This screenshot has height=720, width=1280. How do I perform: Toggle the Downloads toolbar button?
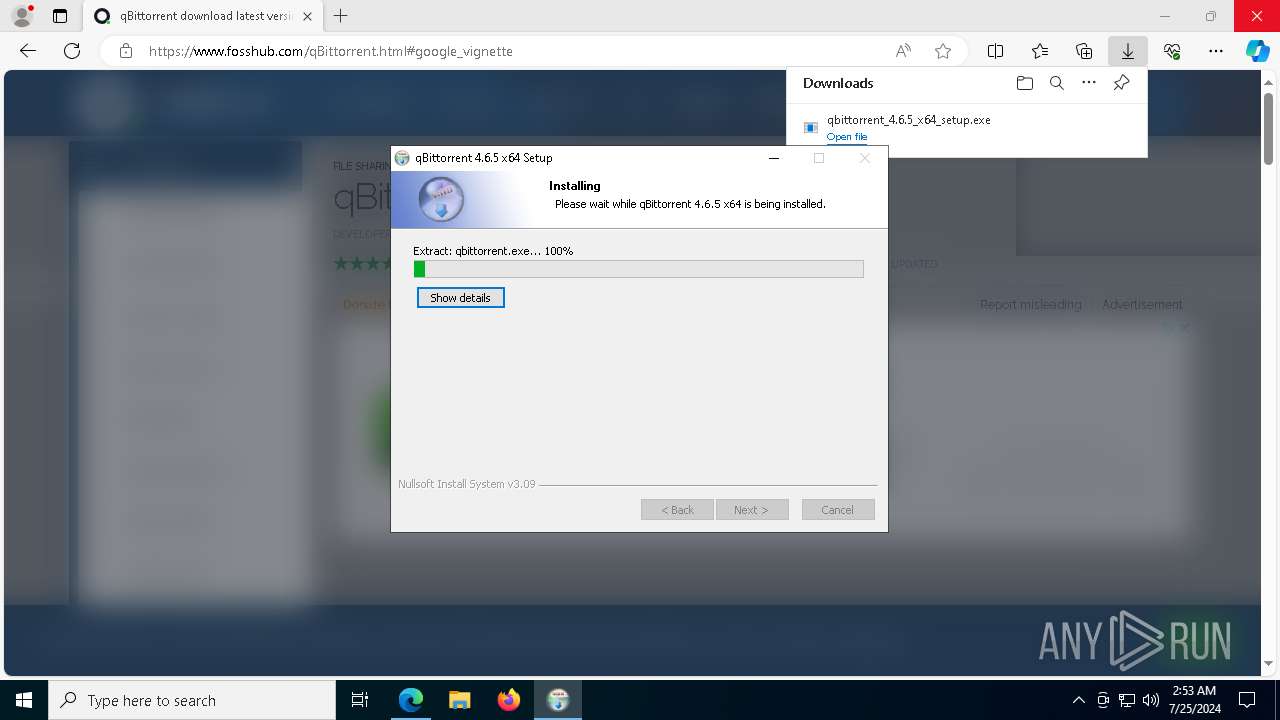tap(1128, 51)
